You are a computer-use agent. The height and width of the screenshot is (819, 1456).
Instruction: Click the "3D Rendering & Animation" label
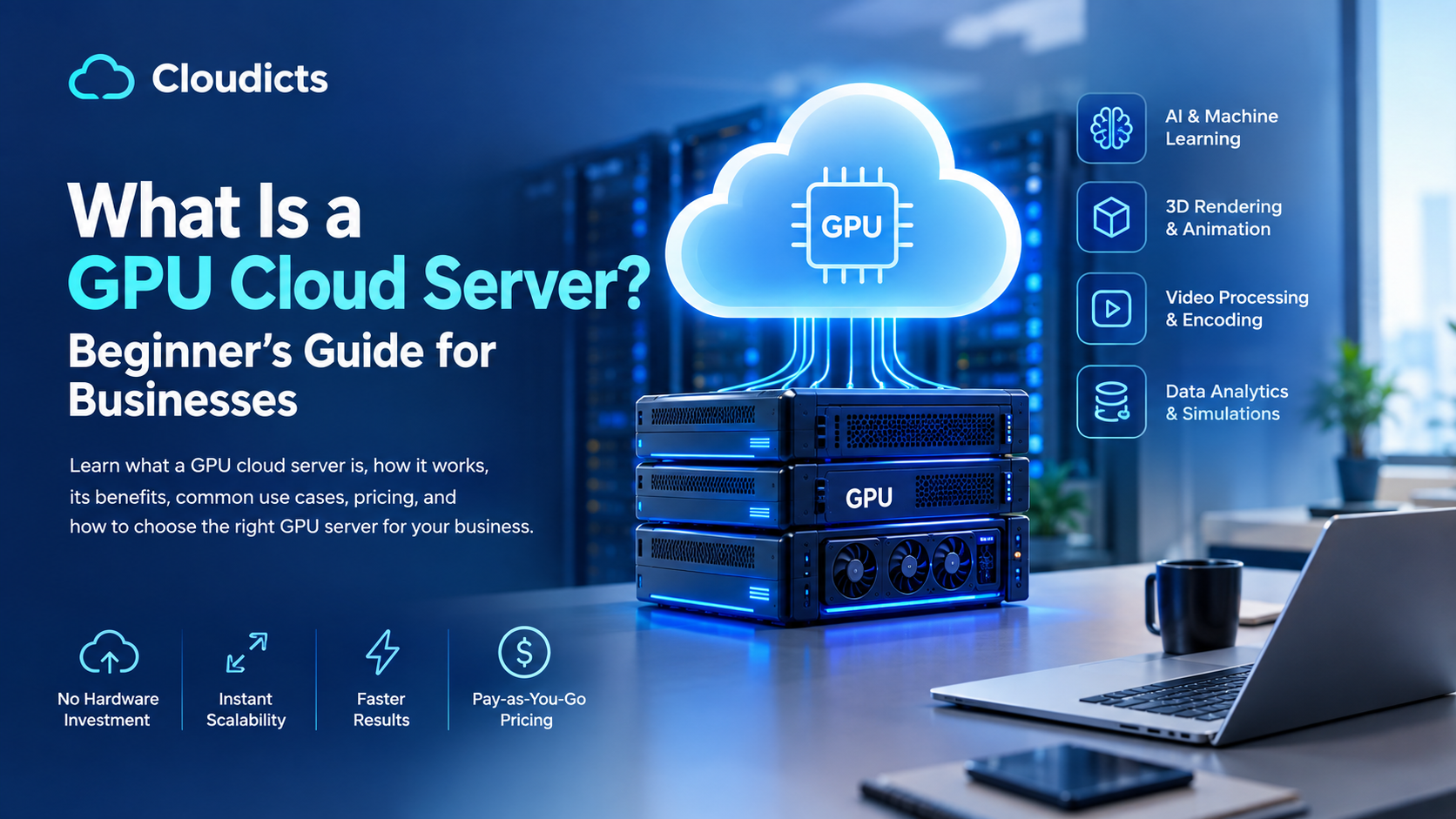pyautogui.click(x=1223, y=218)
